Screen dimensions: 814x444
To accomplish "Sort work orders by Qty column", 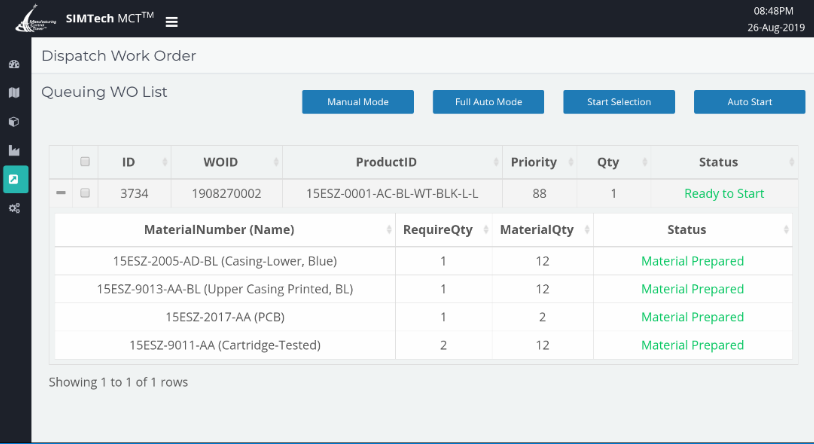I will pyautogui.click(x=614, y=162).
